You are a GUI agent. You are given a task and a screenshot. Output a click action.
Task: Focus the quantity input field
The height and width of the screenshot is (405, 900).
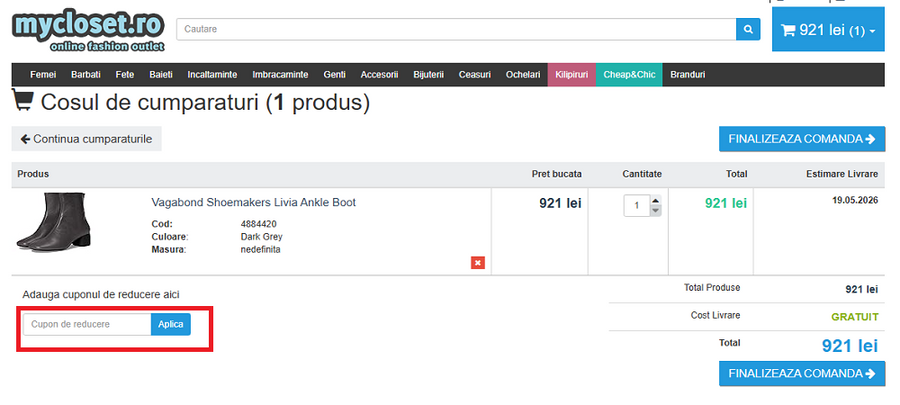point(637,206)
